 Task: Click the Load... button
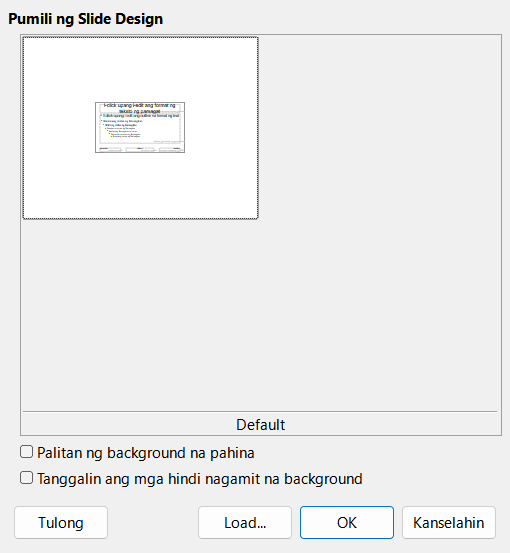[245, 522]
